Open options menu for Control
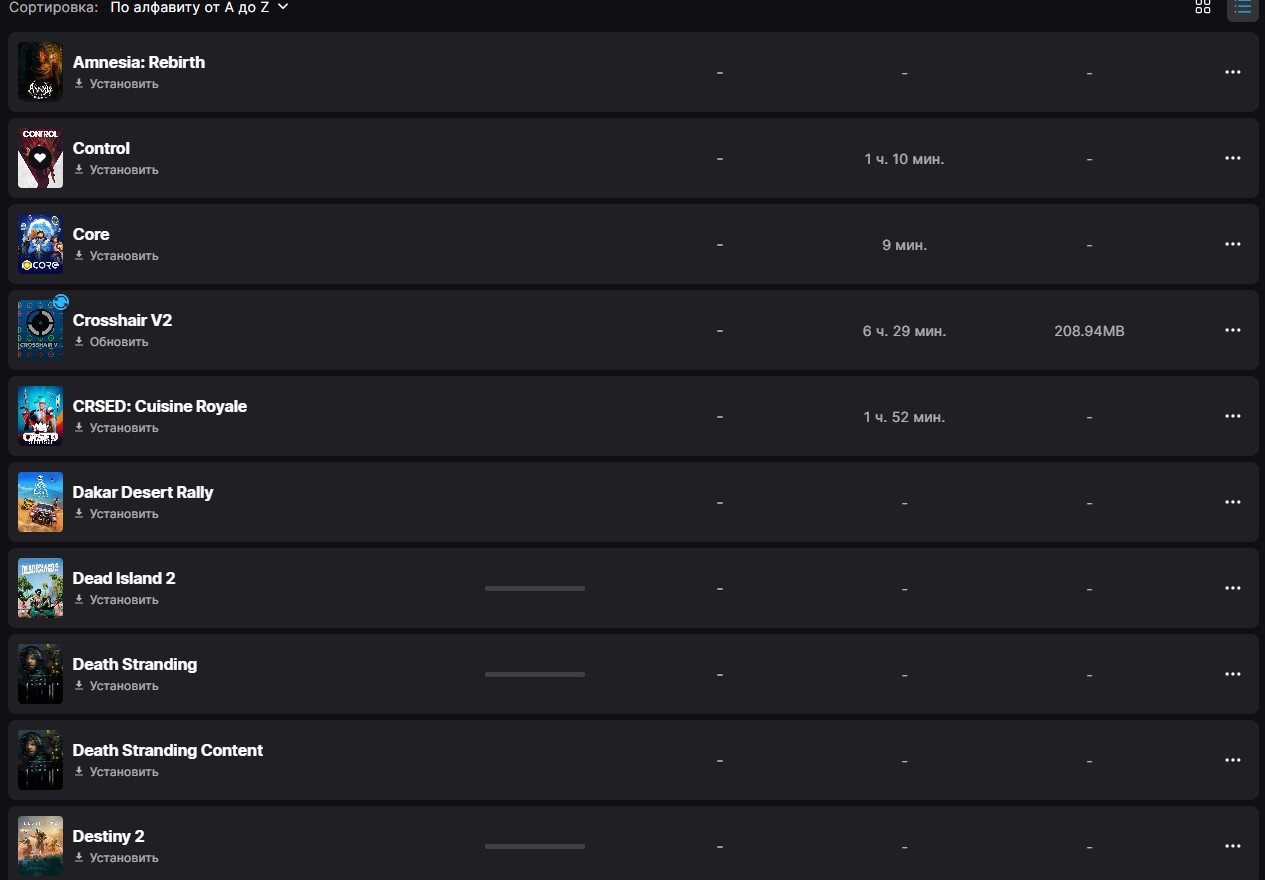 point(1233,158)
